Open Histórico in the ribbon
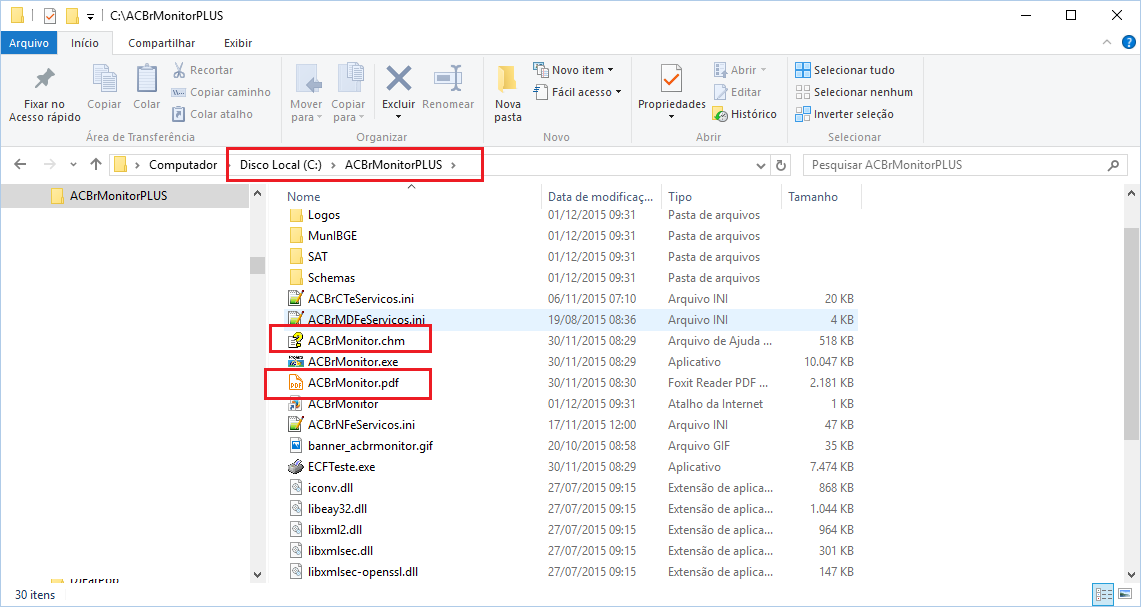This screenshot has height=607, width=1141. [744, 114]
